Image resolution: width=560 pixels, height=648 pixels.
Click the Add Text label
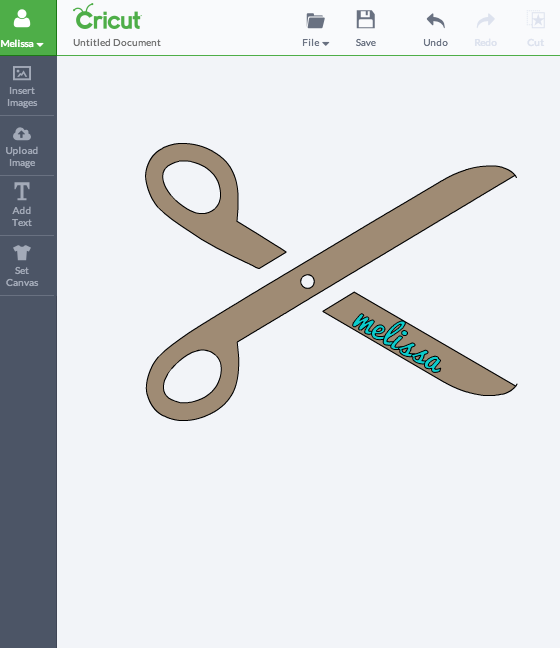coord(22,217)
